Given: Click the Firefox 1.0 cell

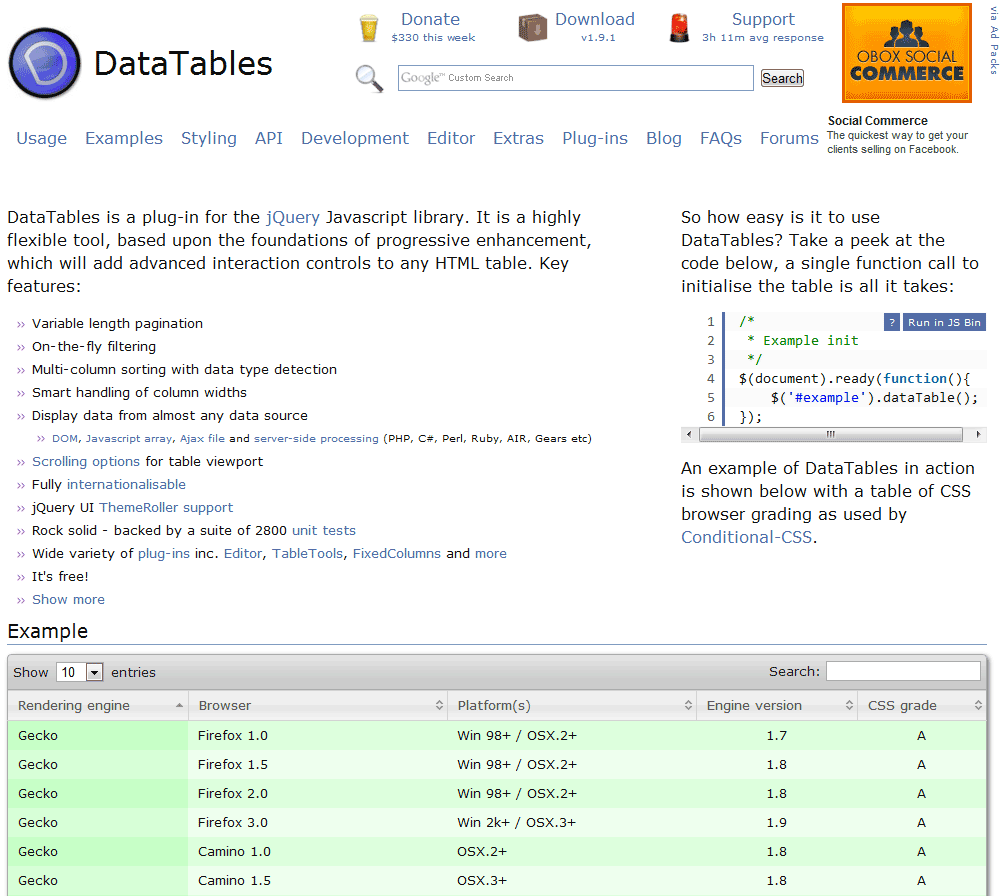Looking at the screenshot, I should tap(318, 736).
